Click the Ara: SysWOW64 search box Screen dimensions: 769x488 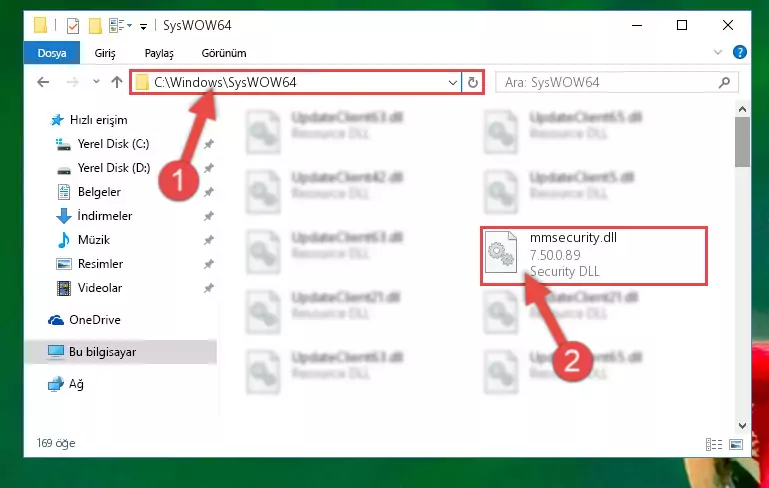tap(616, 82)
